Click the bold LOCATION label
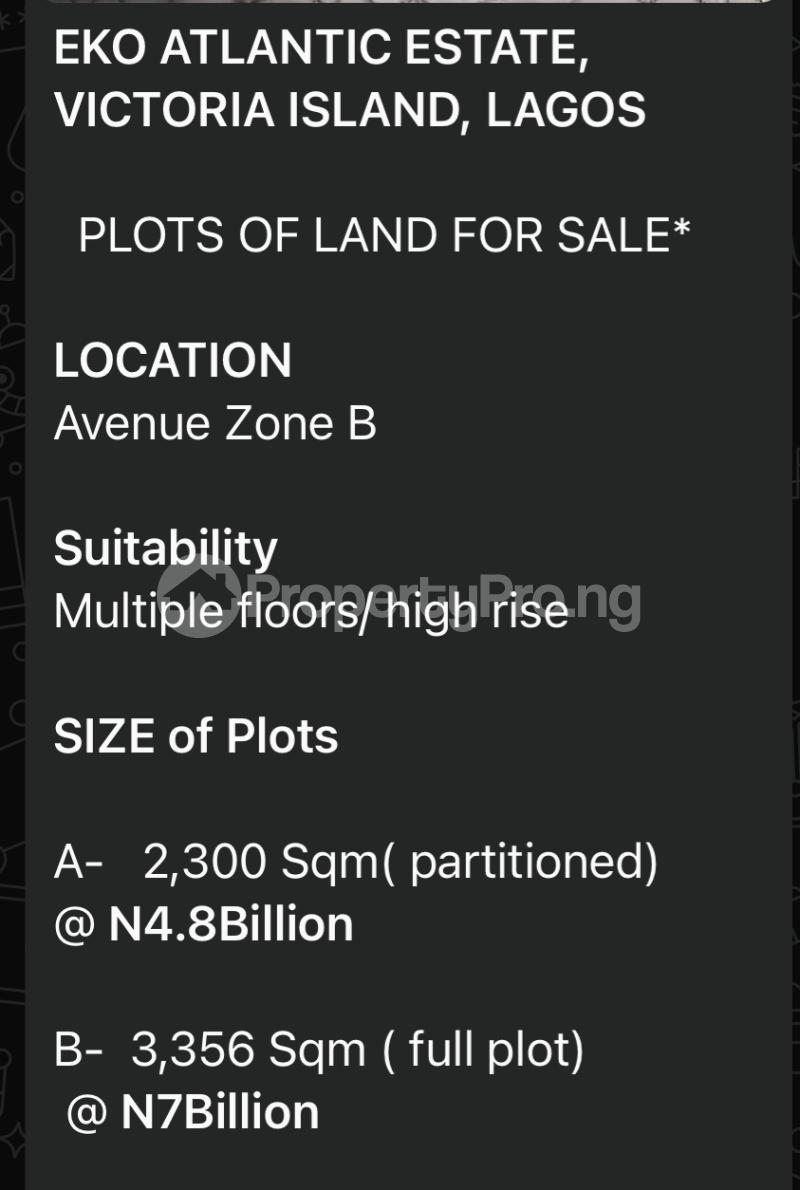800x1190 pixels. pyautogui.click(x=173, y=360)
